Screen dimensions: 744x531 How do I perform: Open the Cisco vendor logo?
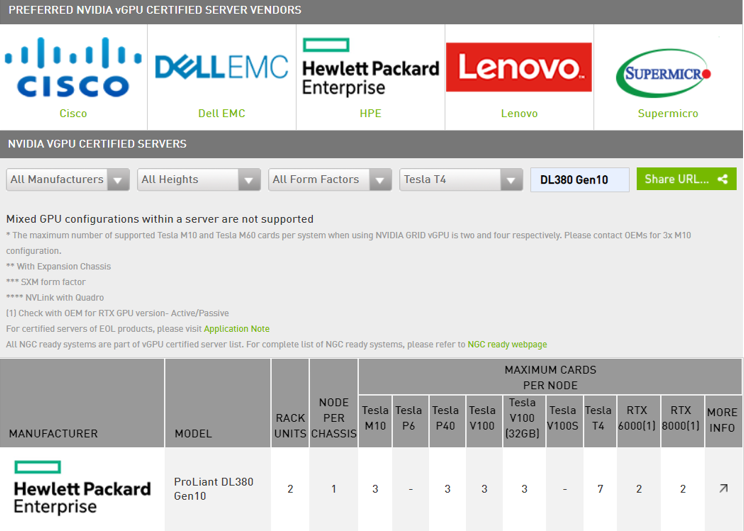tap(73, 67)
